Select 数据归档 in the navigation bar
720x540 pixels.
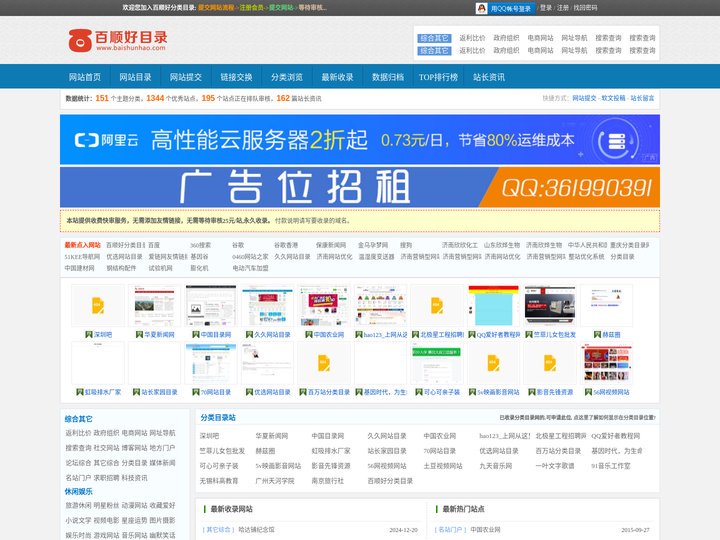[x=388, y=77]
